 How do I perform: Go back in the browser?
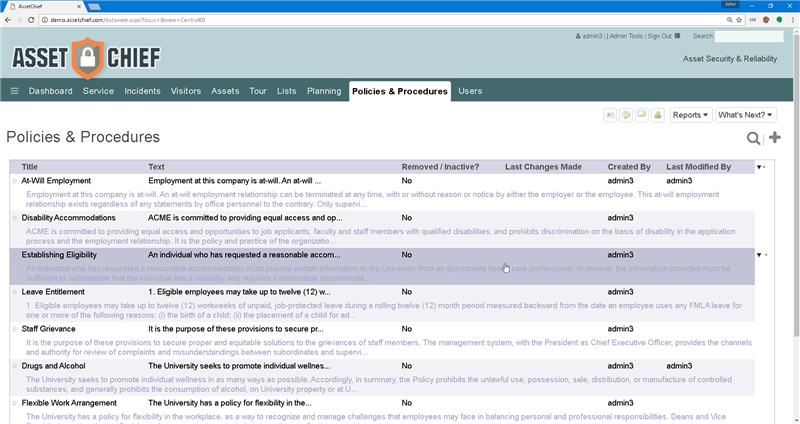8,20
